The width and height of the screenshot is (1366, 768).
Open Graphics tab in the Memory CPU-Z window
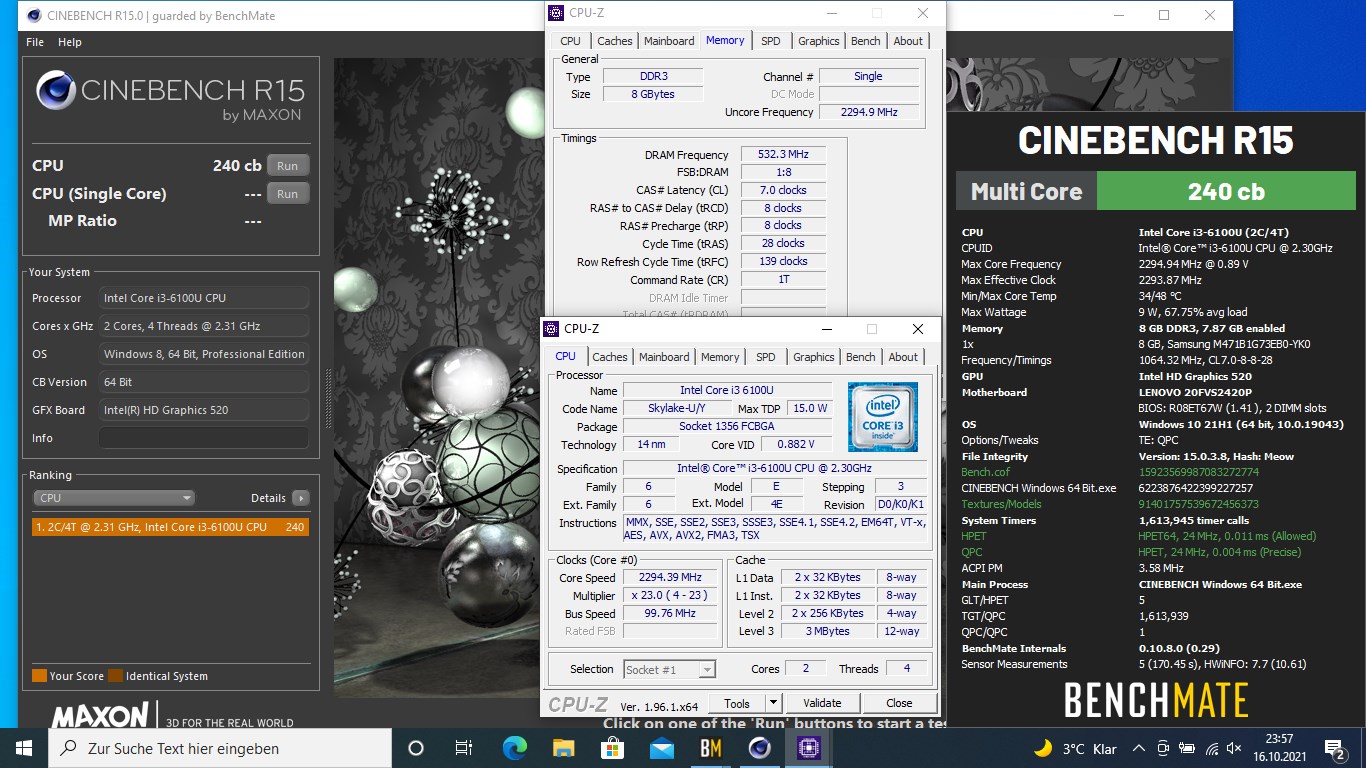point(819,41)
